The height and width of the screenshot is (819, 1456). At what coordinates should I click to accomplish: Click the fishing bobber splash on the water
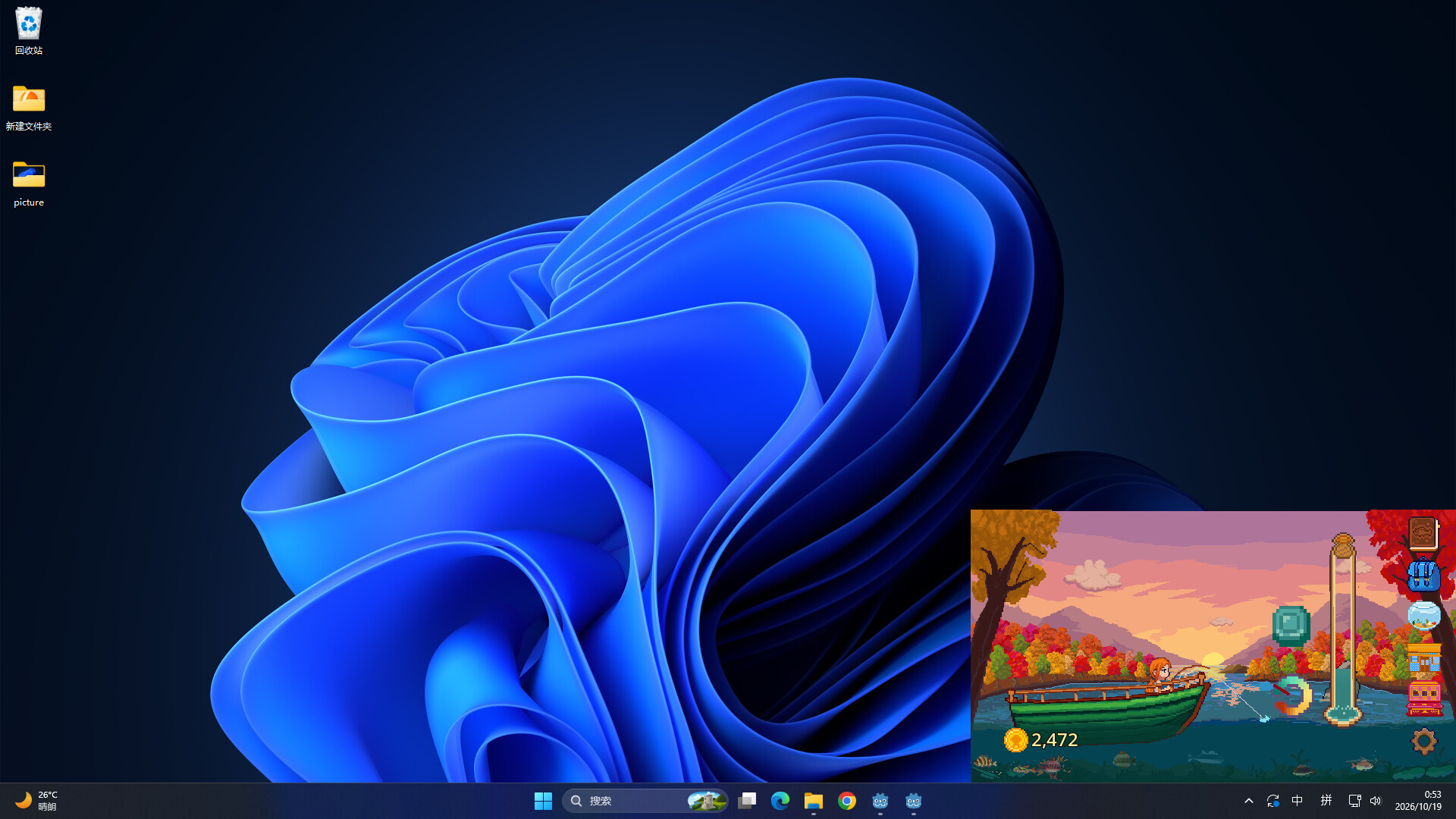point(1264,718)
